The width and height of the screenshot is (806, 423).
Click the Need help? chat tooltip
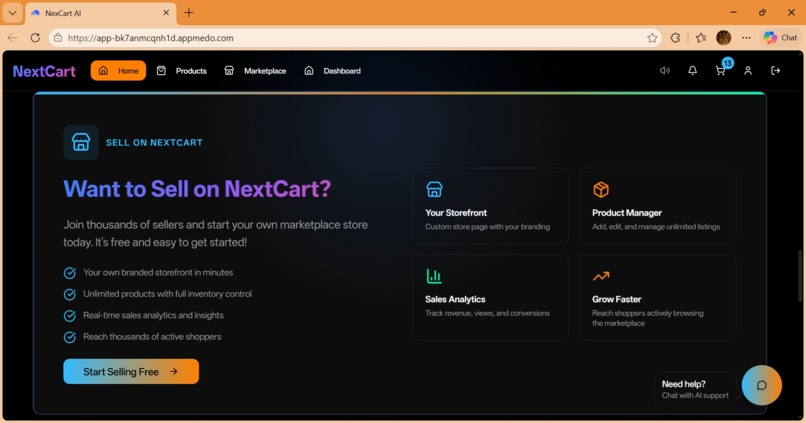[x=695, y=389]
